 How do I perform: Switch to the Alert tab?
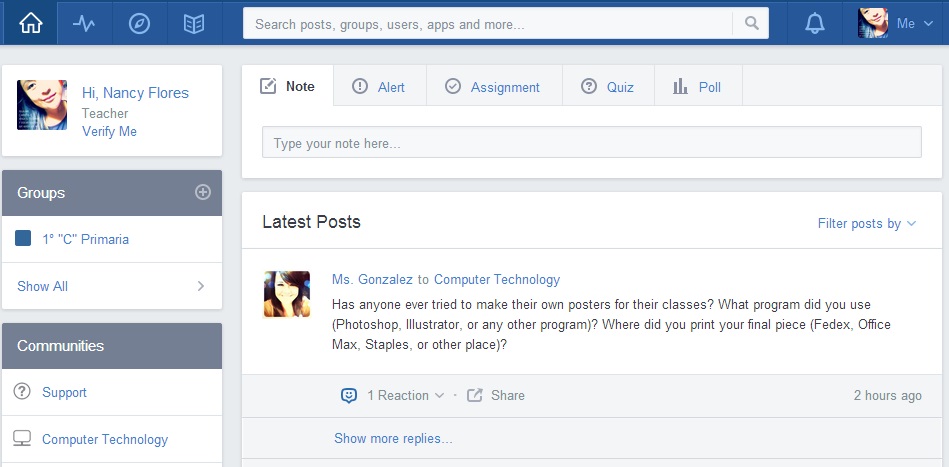379,87
